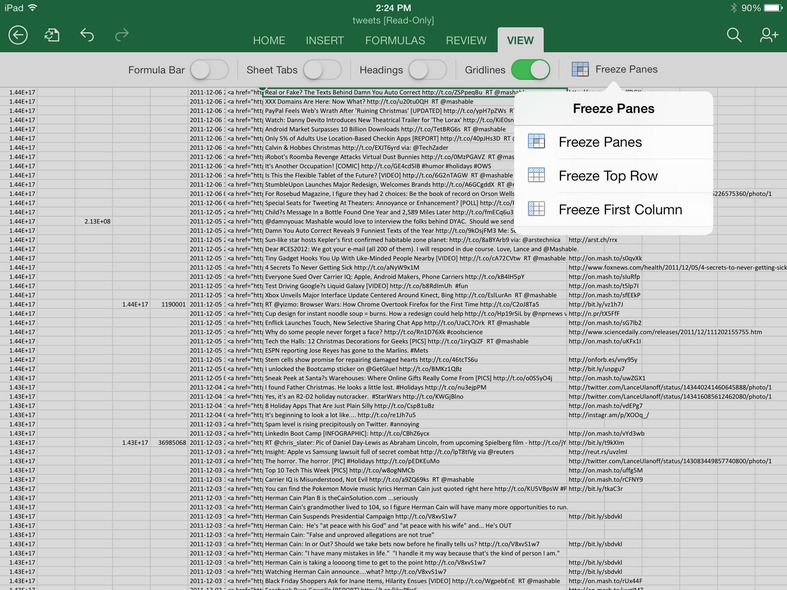
Task: Turn on Sheet Tabs toggle
Action: (x=322, y=70)
